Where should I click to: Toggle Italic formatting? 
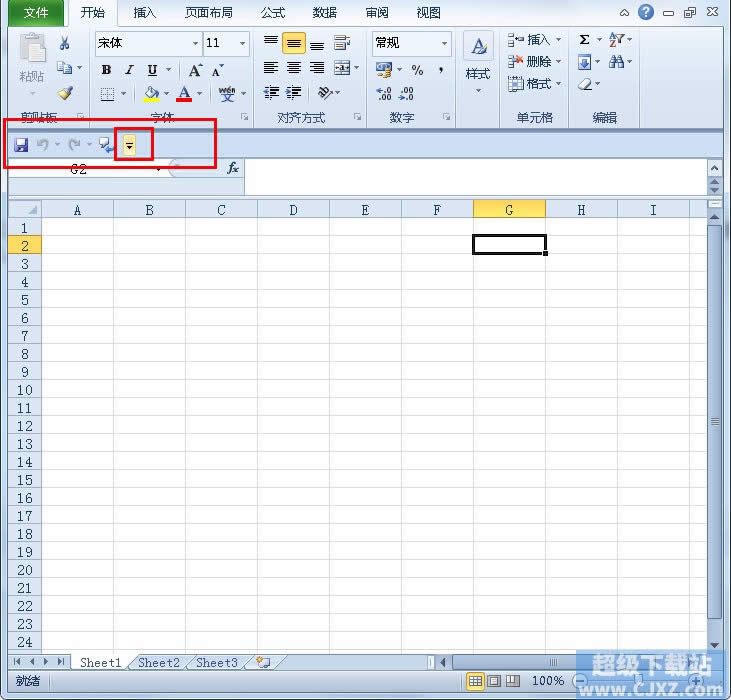129,70
